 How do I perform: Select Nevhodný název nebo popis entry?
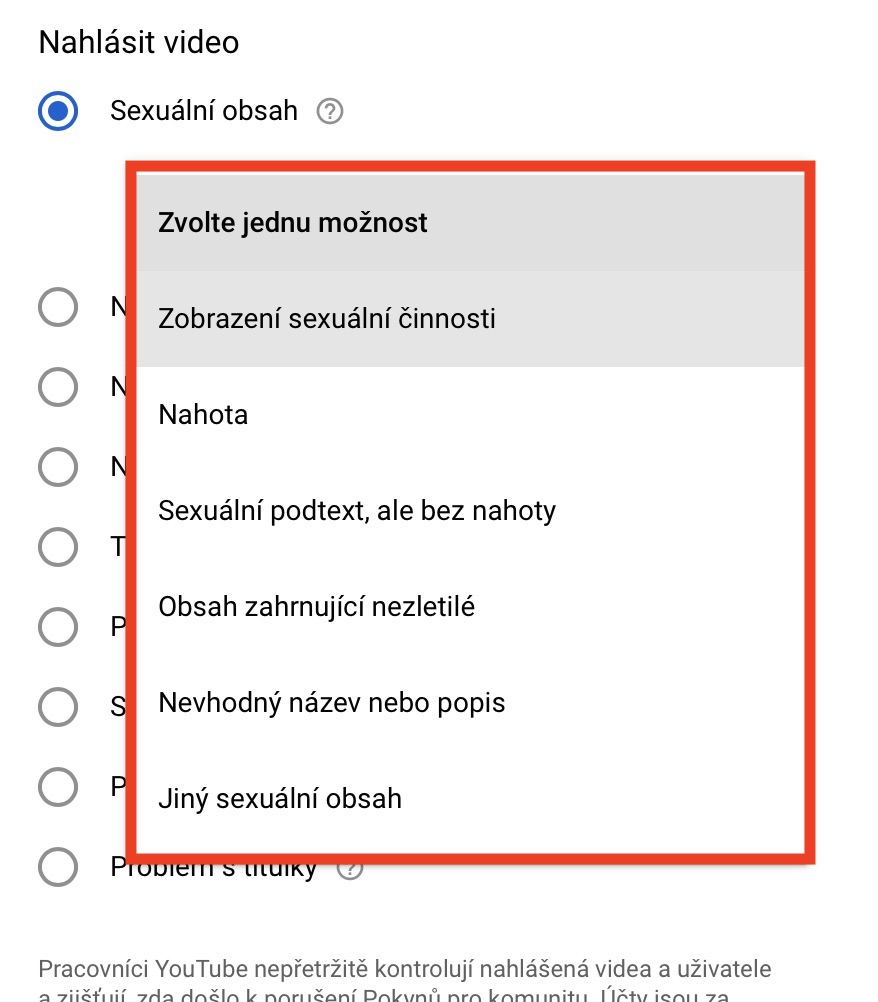tap(470, 703)
